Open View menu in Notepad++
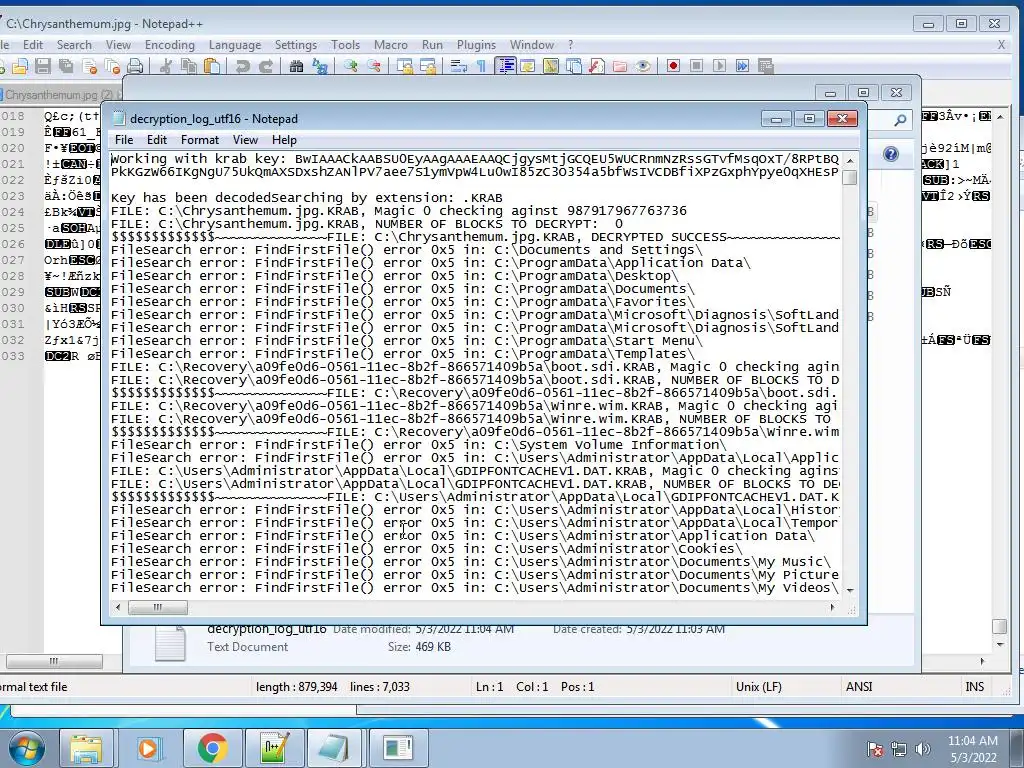The width and height of the screenshot is (1024, 768). click(x=118, y=45)
